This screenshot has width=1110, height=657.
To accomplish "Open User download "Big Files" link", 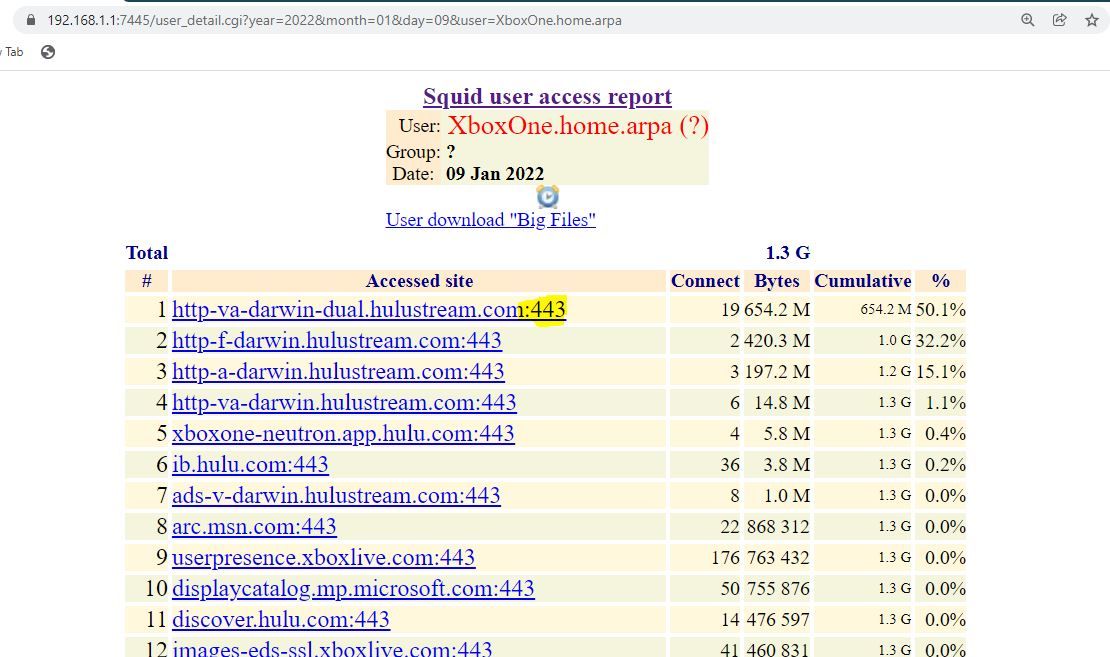I will (x=491, y=219).
